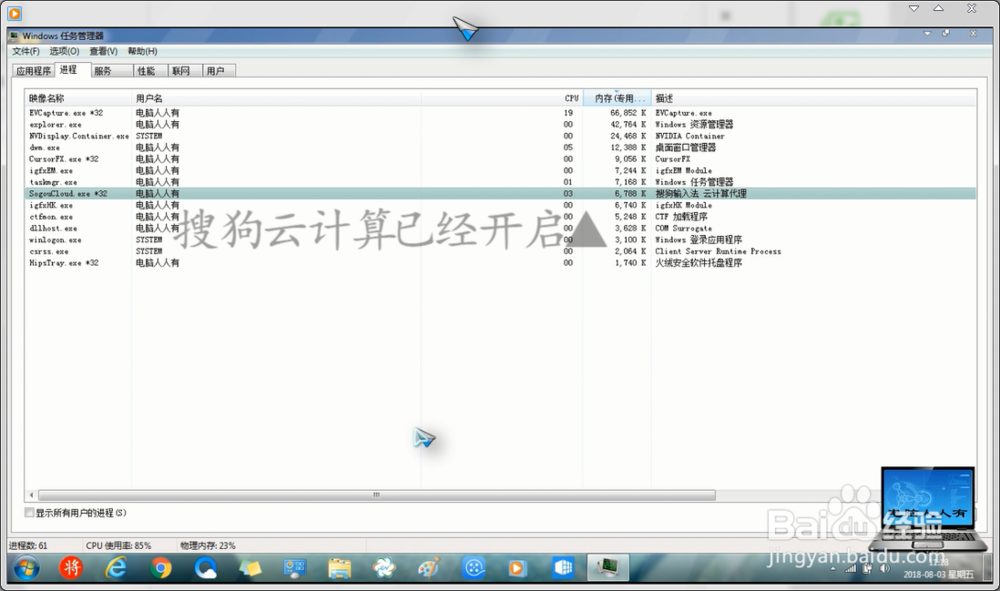This screenshot has height=591, width=1000.
Task: Click the 搜狗输入法 云计算代理 description
Action: click(x=700, y=193)
